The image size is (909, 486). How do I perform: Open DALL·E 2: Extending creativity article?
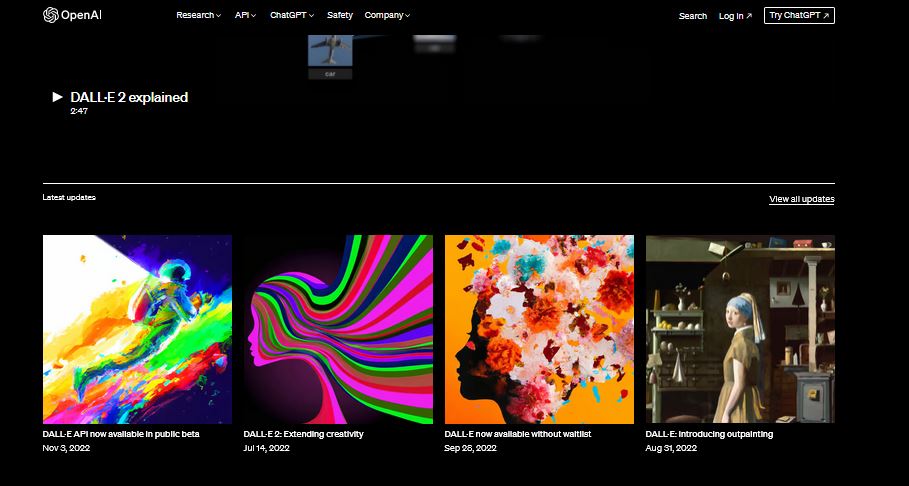pos(303,434)
